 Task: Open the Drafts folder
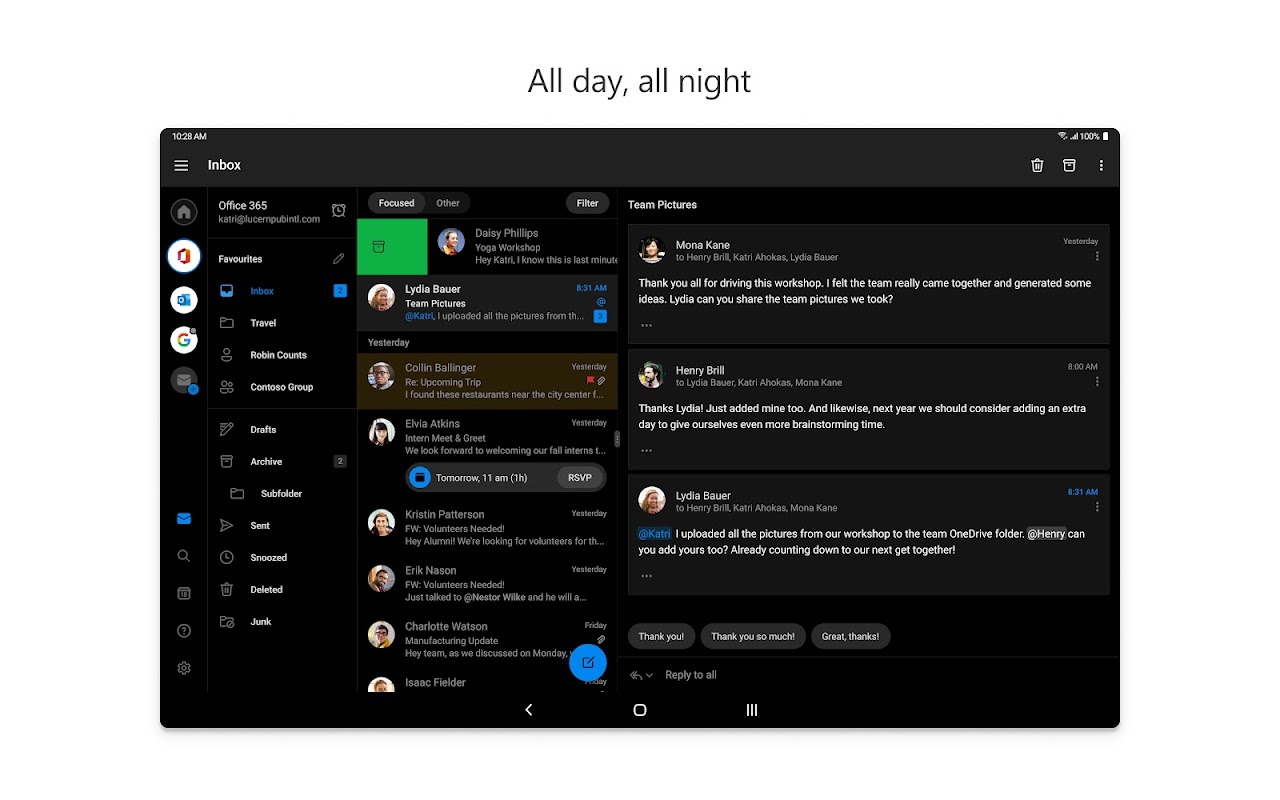click(263, 430)
